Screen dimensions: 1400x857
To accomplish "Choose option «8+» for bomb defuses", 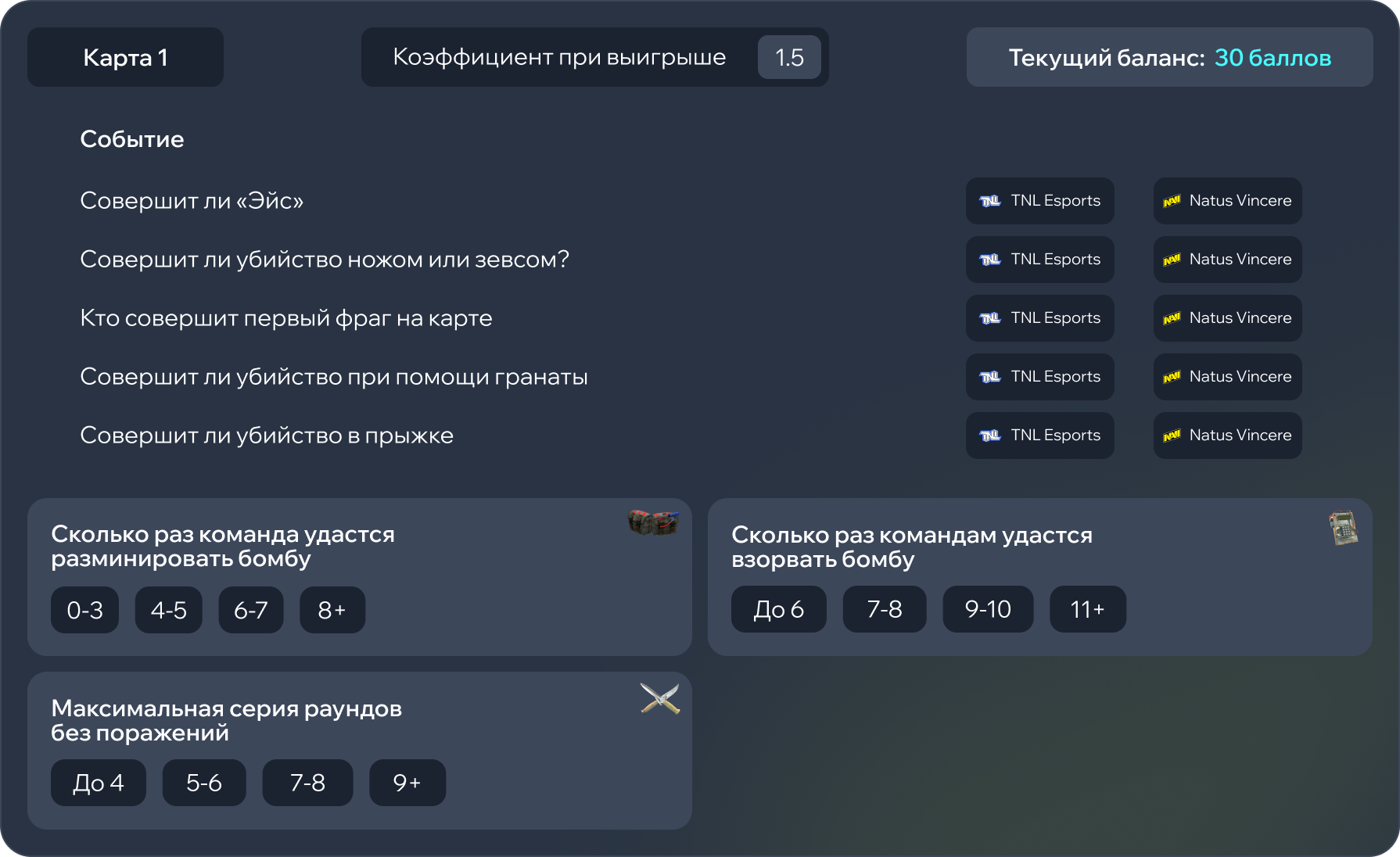I will tap(332, 609).
